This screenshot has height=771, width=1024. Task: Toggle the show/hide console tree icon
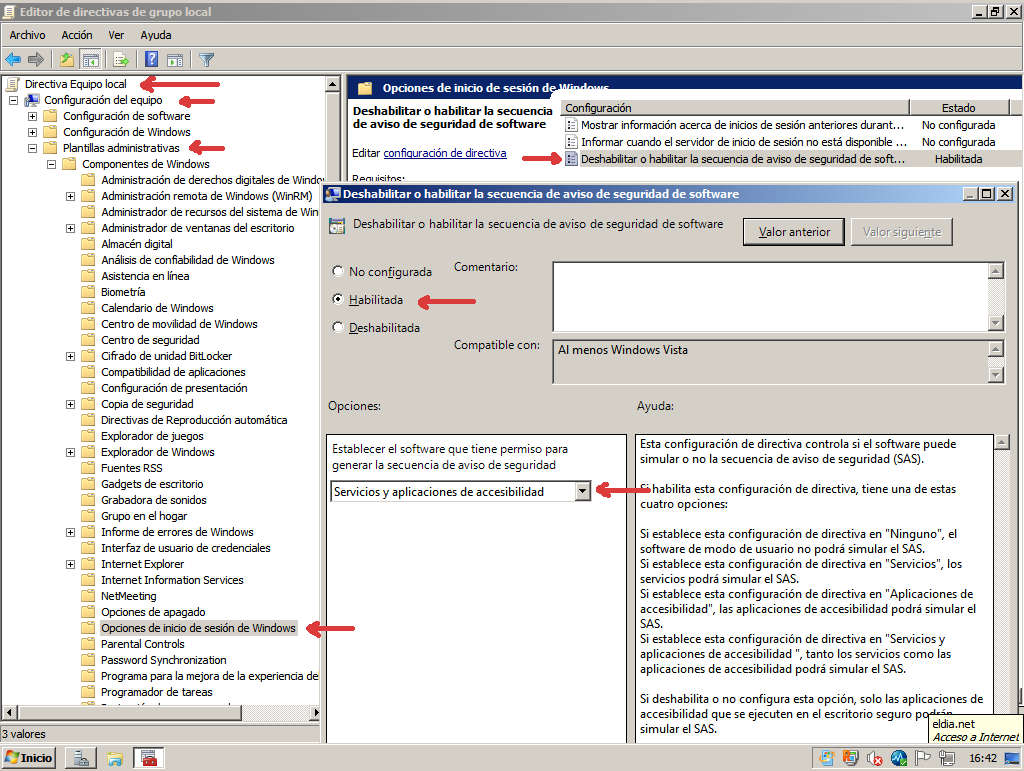point(91,59)
